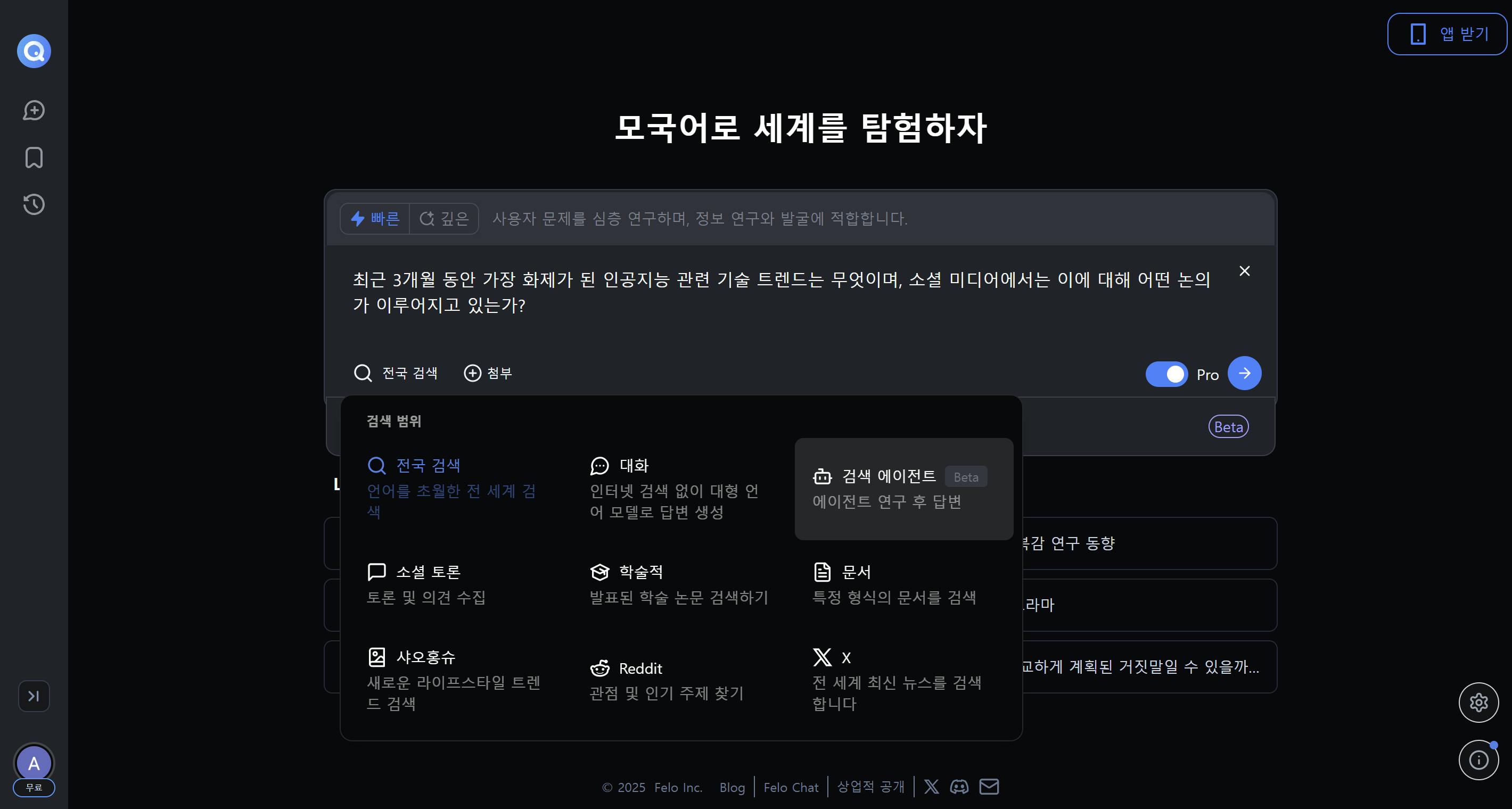Switch to 깊은 deep mode
The image size is (1512, 809).
pyautogui.click(x=445, y=219)
